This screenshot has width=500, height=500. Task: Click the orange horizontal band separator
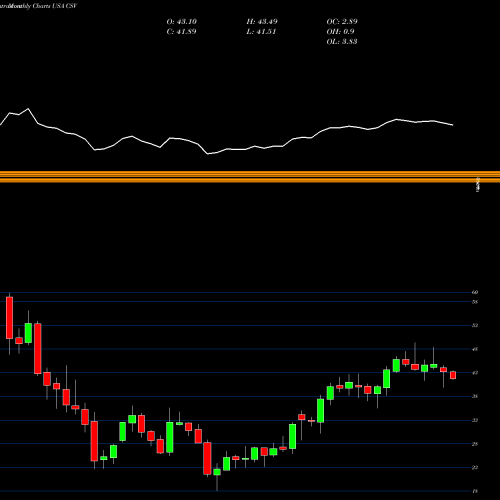[250, 177]
